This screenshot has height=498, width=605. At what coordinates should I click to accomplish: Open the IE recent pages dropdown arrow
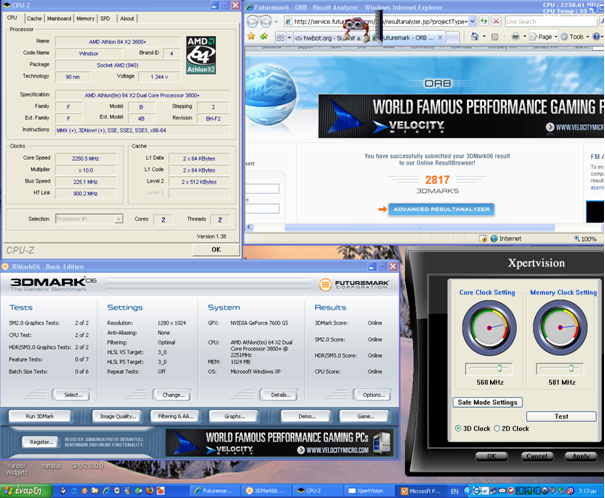276,22
